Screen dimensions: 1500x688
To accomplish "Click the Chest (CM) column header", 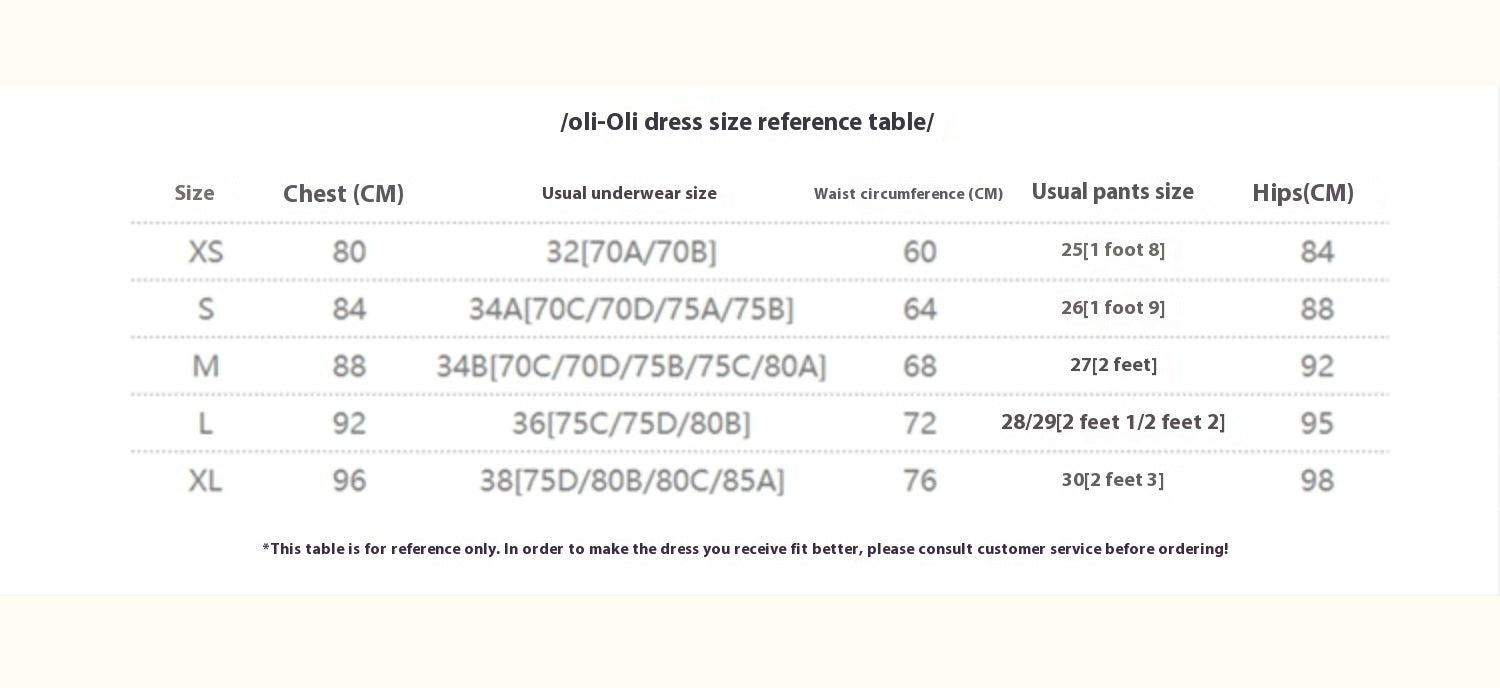I will pos(343,194).
